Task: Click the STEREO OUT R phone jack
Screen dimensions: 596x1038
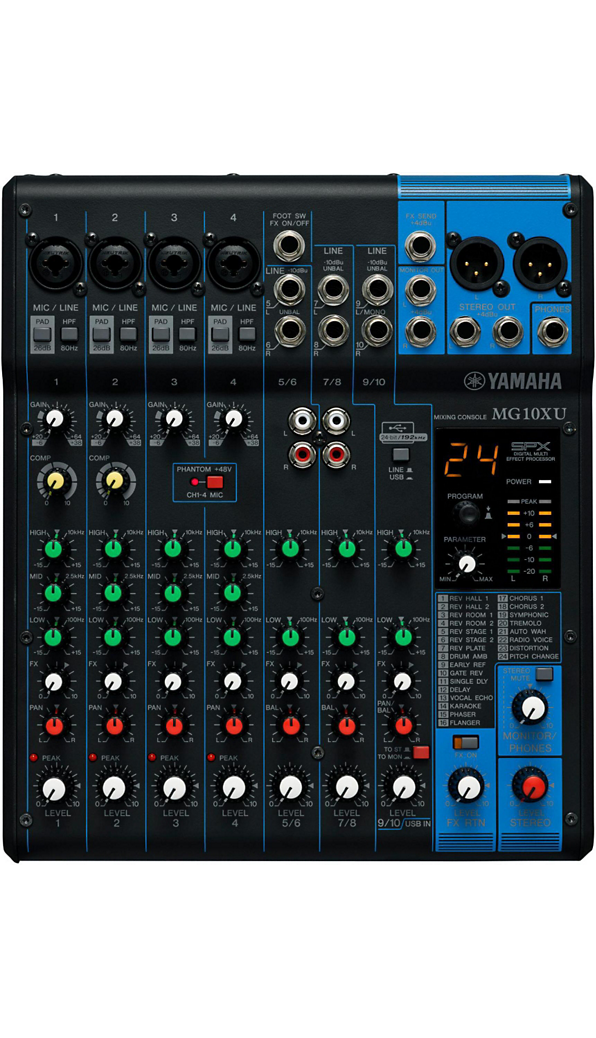Action: 509,332
